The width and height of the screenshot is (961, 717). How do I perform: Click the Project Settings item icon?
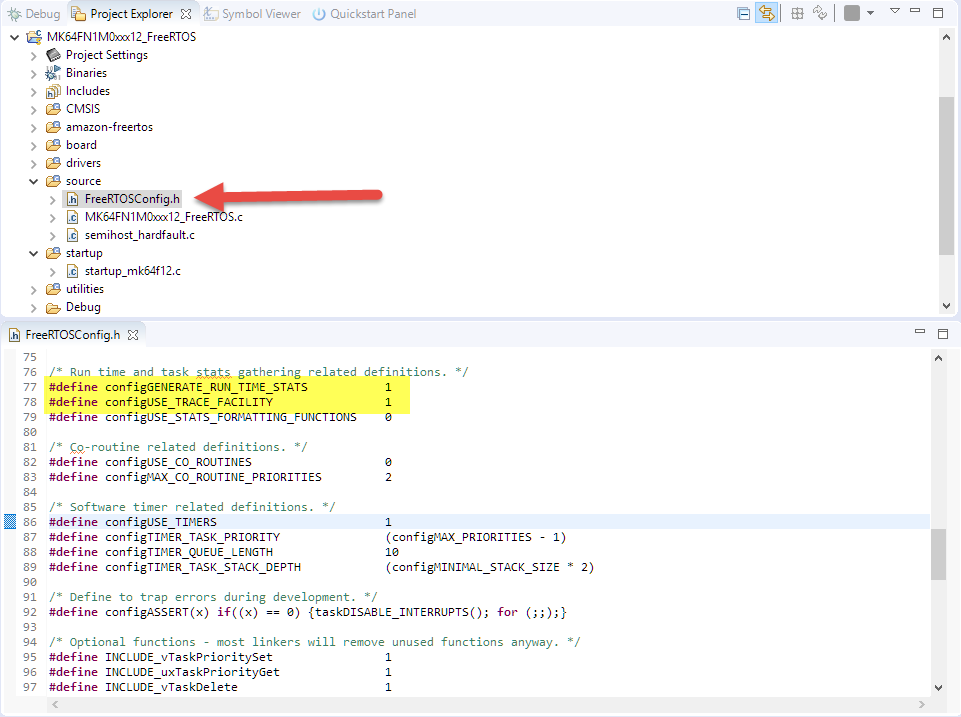click(x=54, y=55)
